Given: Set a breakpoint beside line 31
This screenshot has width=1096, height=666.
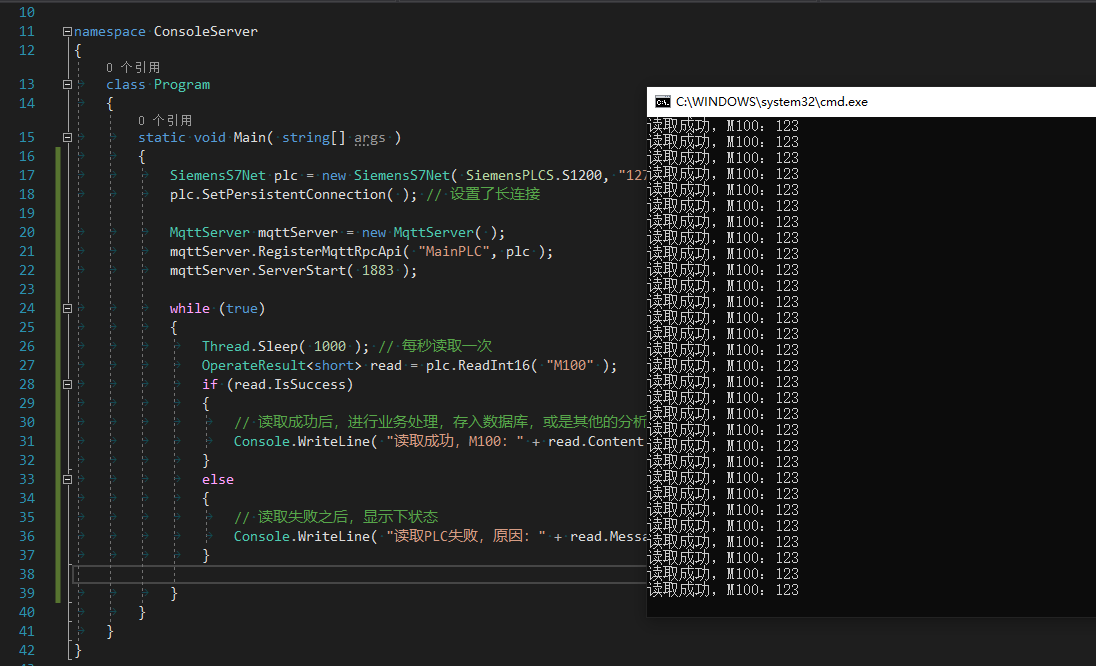Looking at the screenshot, I should [9, 441].
